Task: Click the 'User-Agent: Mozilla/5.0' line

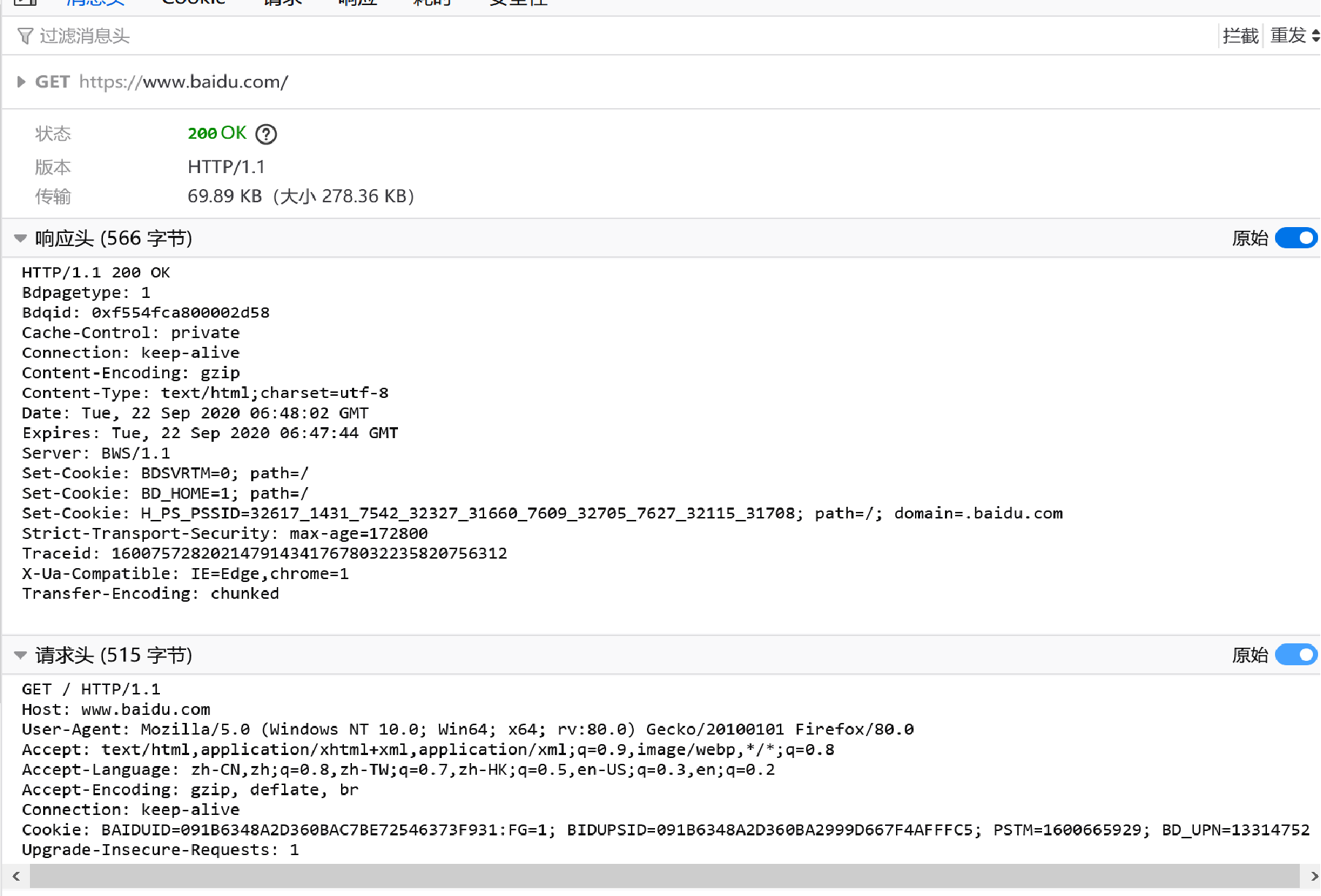Action: [x=468, y=730]
